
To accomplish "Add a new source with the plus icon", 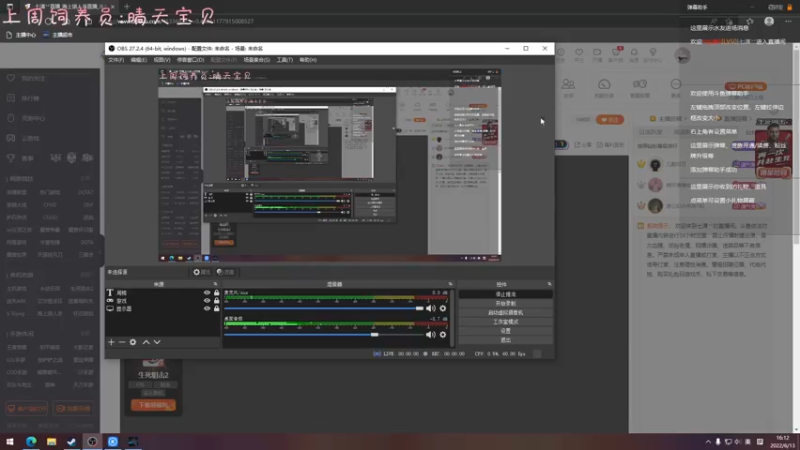I will [111, 342].
